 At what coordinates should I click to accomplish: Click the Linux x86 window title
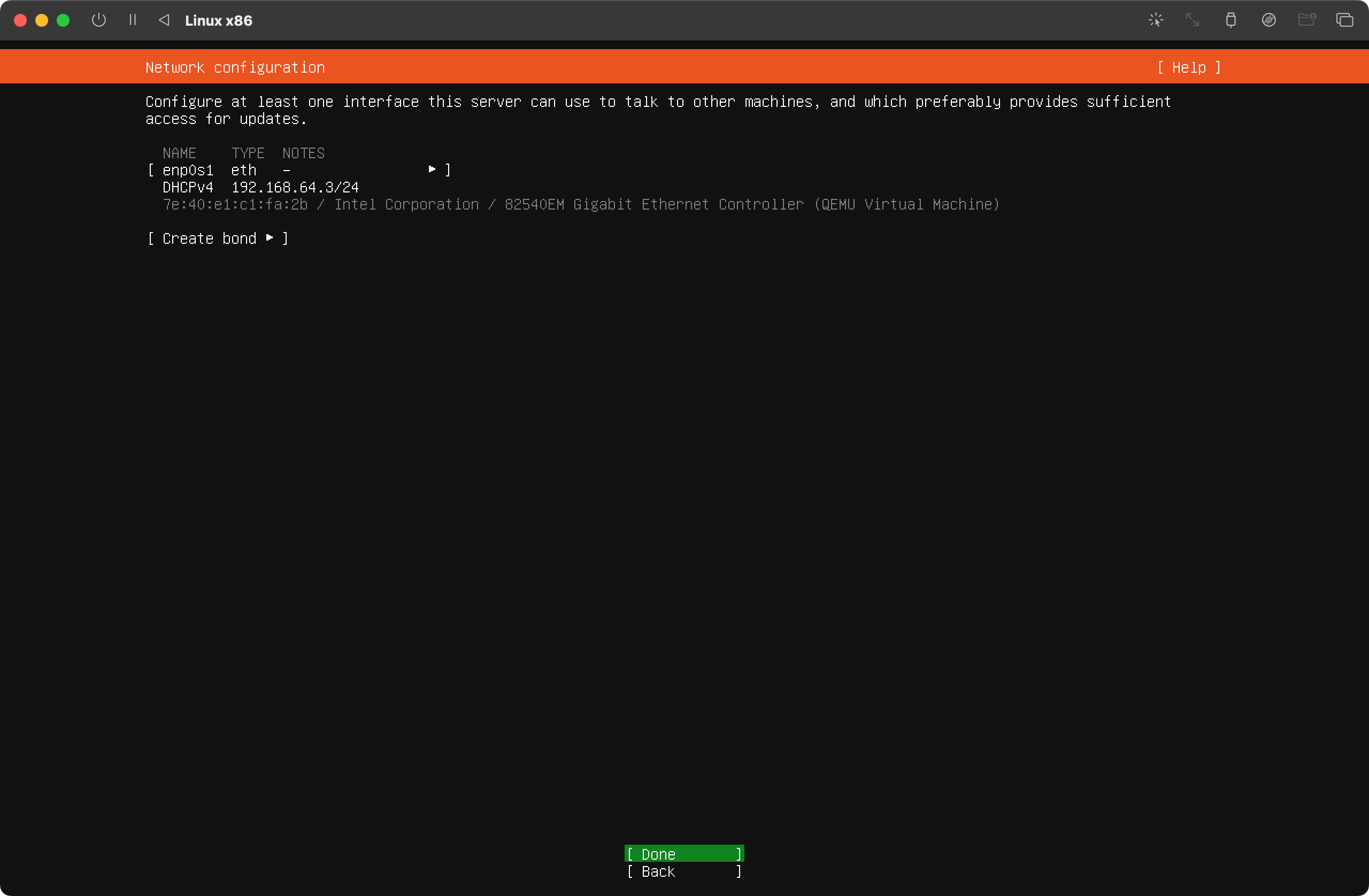coord(219,21)
